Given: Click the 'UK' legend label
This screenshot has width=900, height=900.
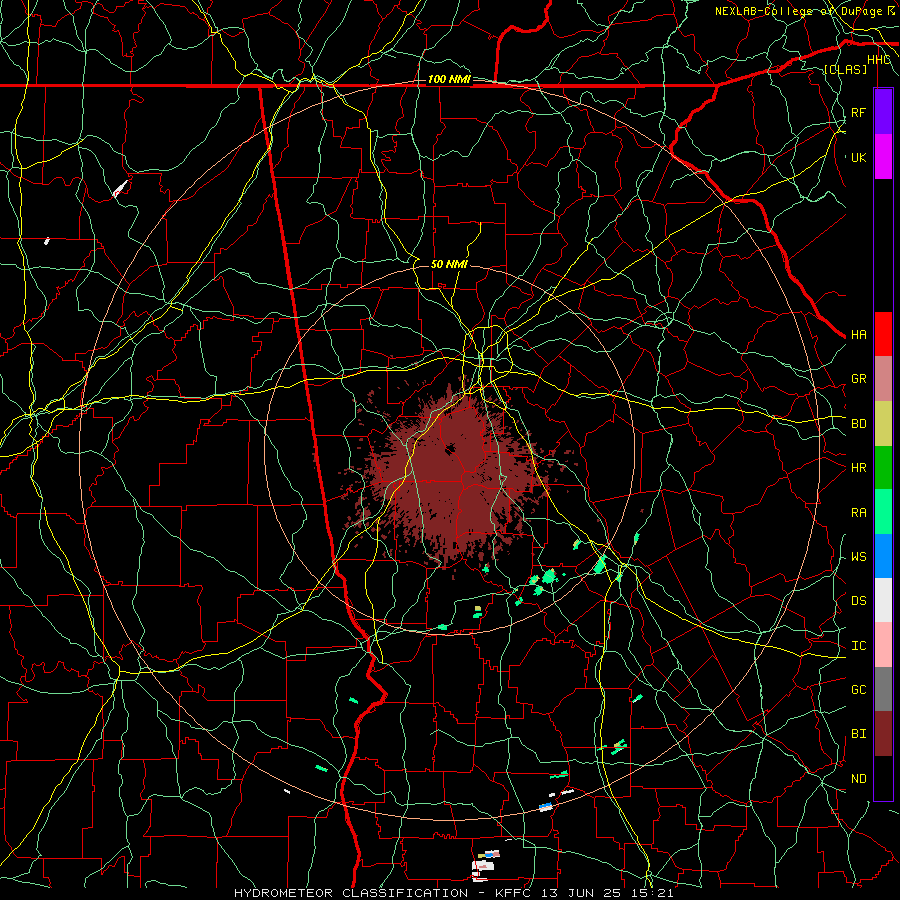Looking at the screenshot, I should 858,157.
